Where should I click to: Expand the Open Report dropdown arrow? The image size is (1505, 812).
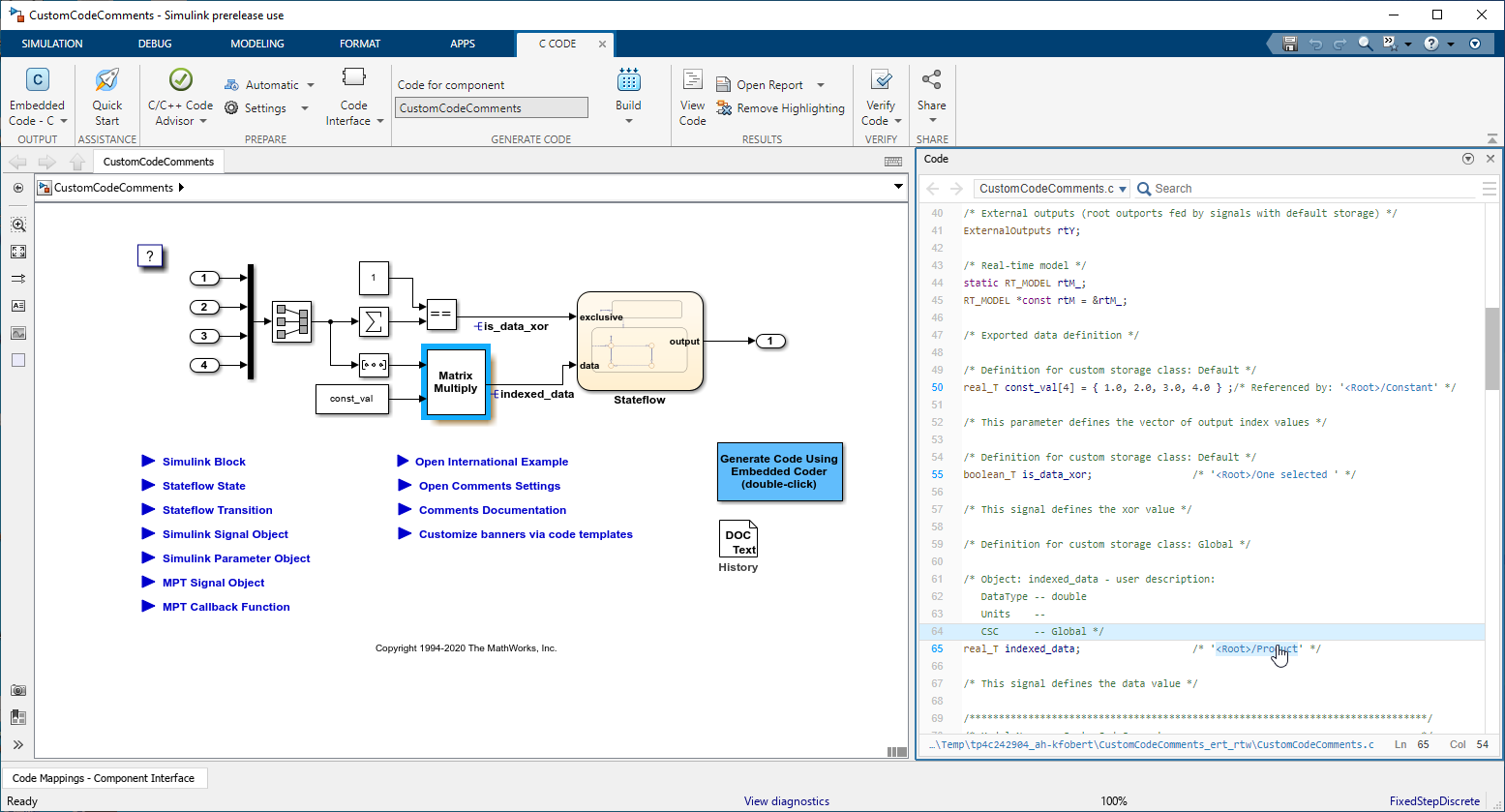pos(821,85)
